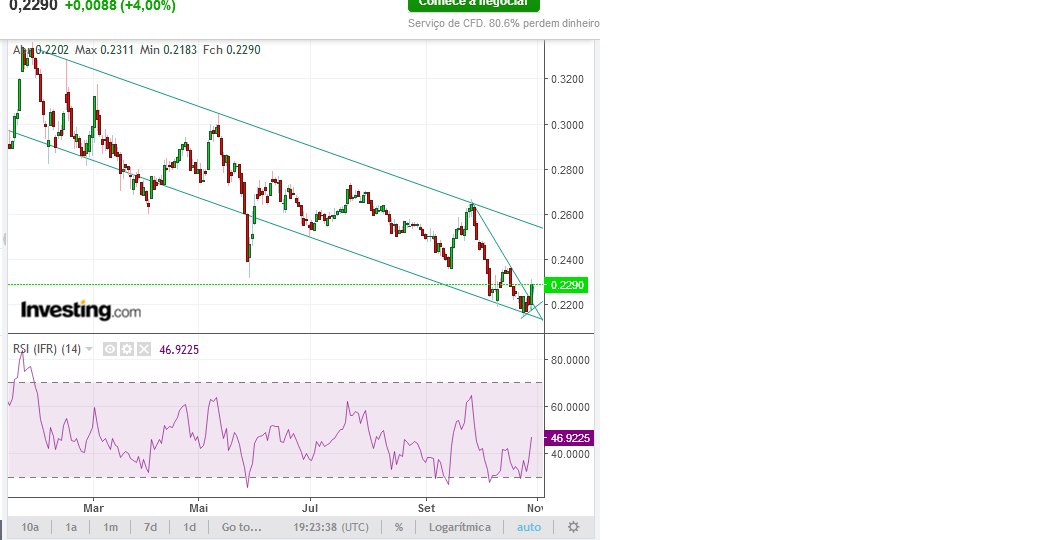Click the Serviço de CFD disclaimer text
The width and height of the screenshot is (1043, 540).
coord(504,23)
